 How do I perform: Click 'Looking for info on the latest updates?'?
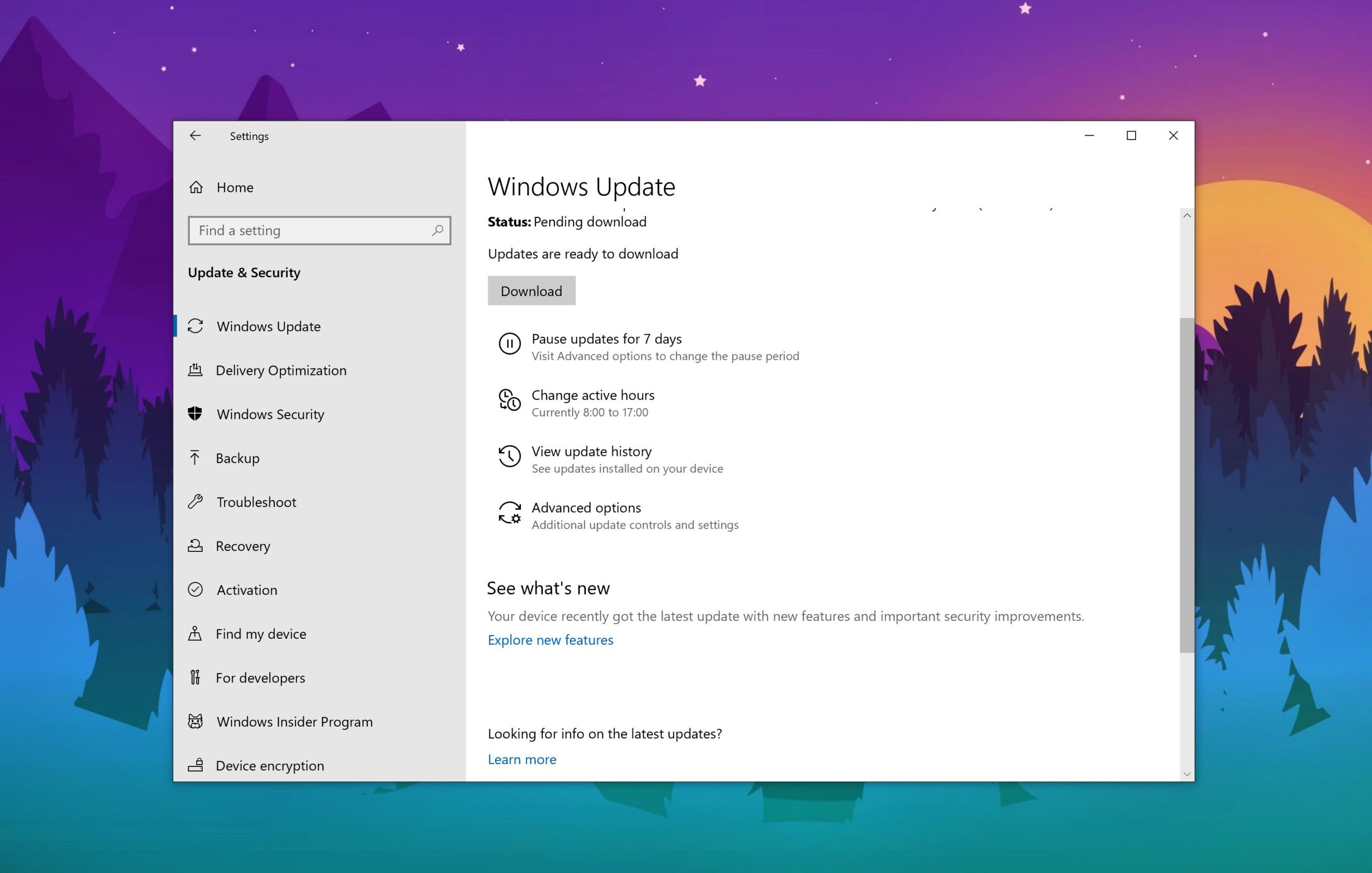coord(605,733)
